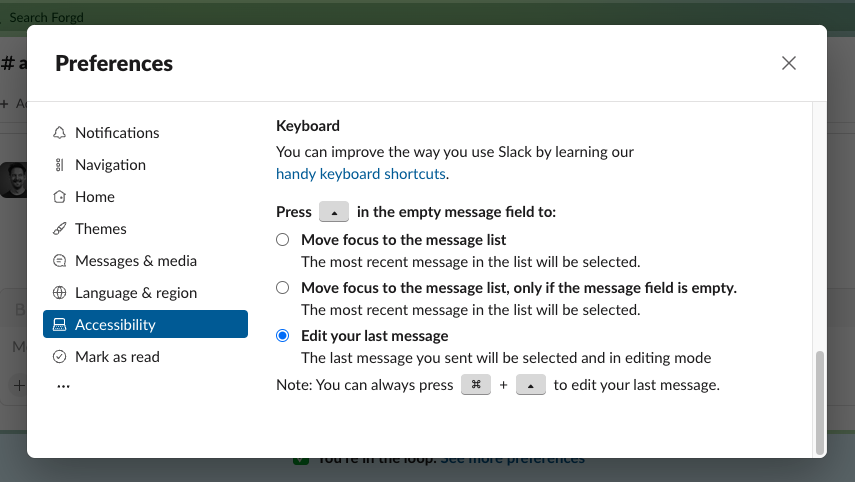
Task: Open the Notifications preferences tab
Action: 145,132
